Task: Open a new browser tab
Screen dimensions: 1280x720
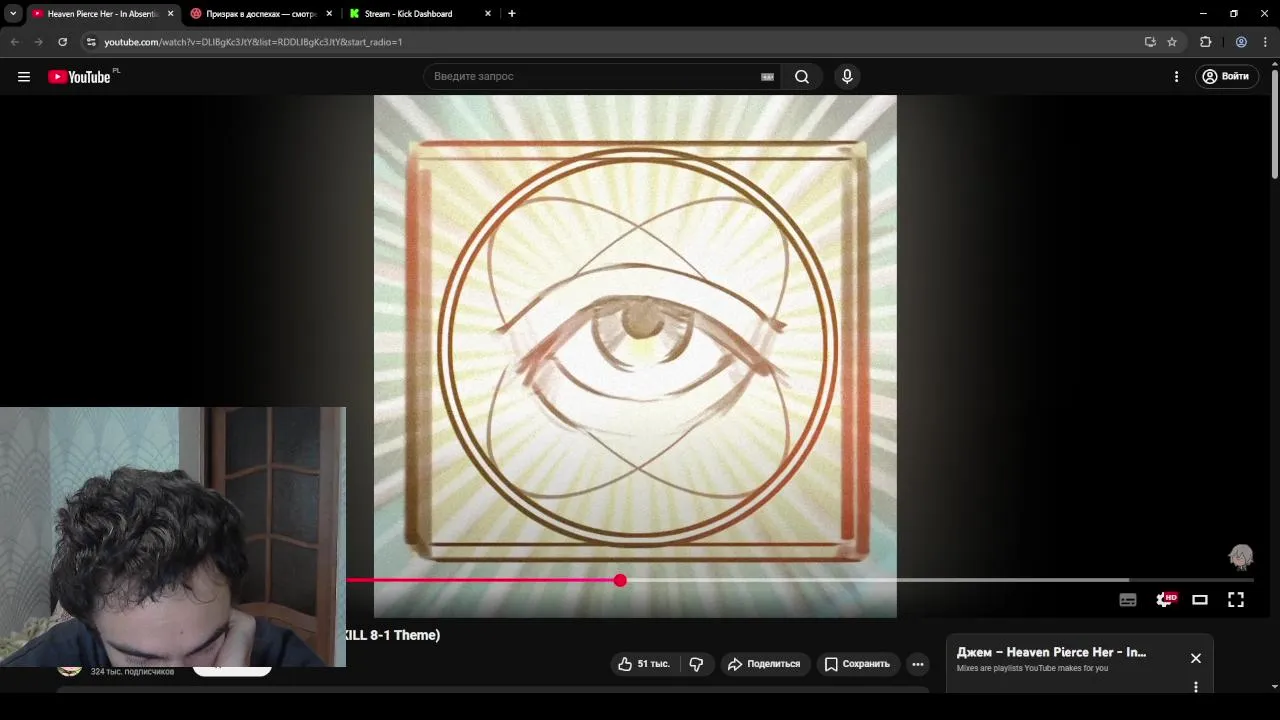Action: pyautogui.click(x=512, y=14)
